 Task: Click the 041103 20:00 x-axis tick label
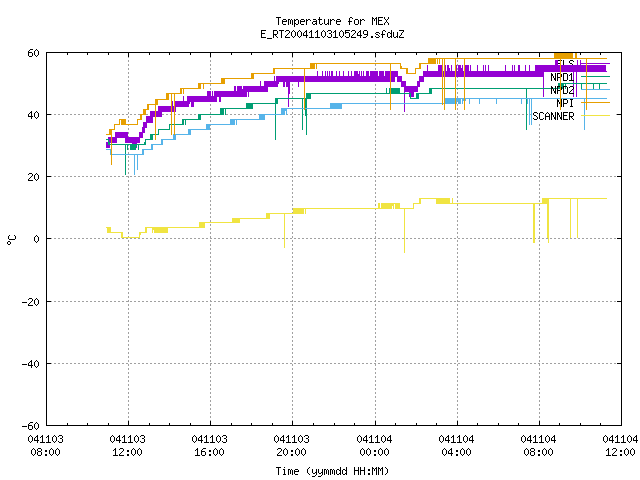pos(291,446)
